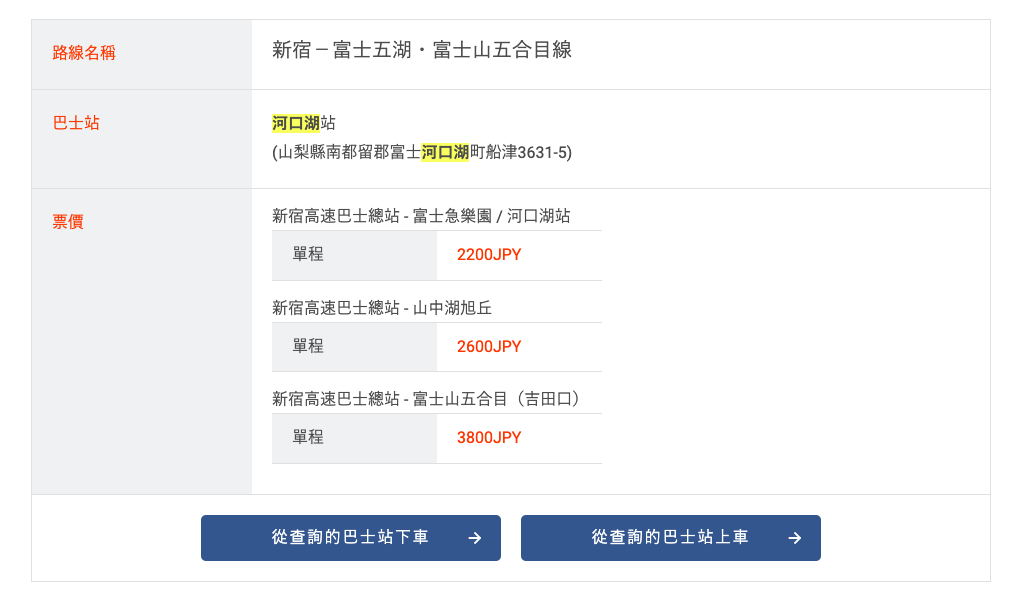Image resolution: width=1009 pixels, height=613 pixels.
Task: Select the 巴士站 row label
Action: tap(76, 123)
